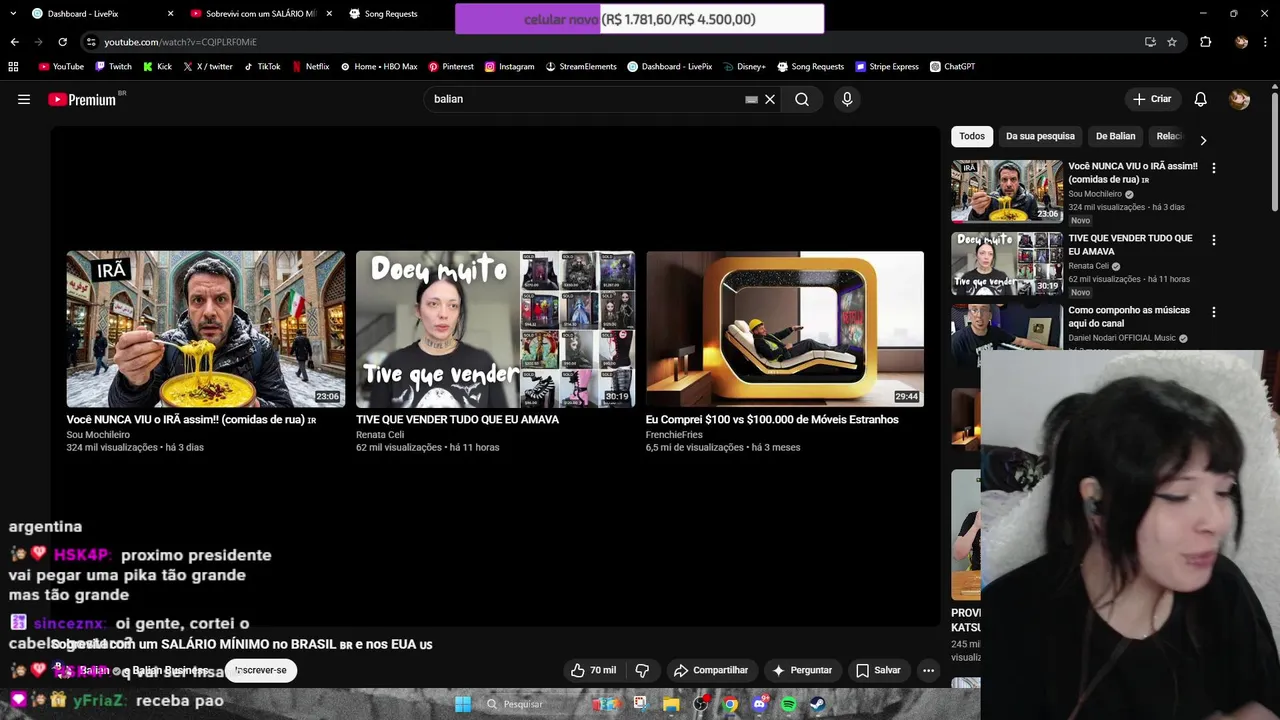Open options for TIVE QUE VENDER sidebar video
The width and height of the screenshot is (1280, 720).
click(1213, 240)
